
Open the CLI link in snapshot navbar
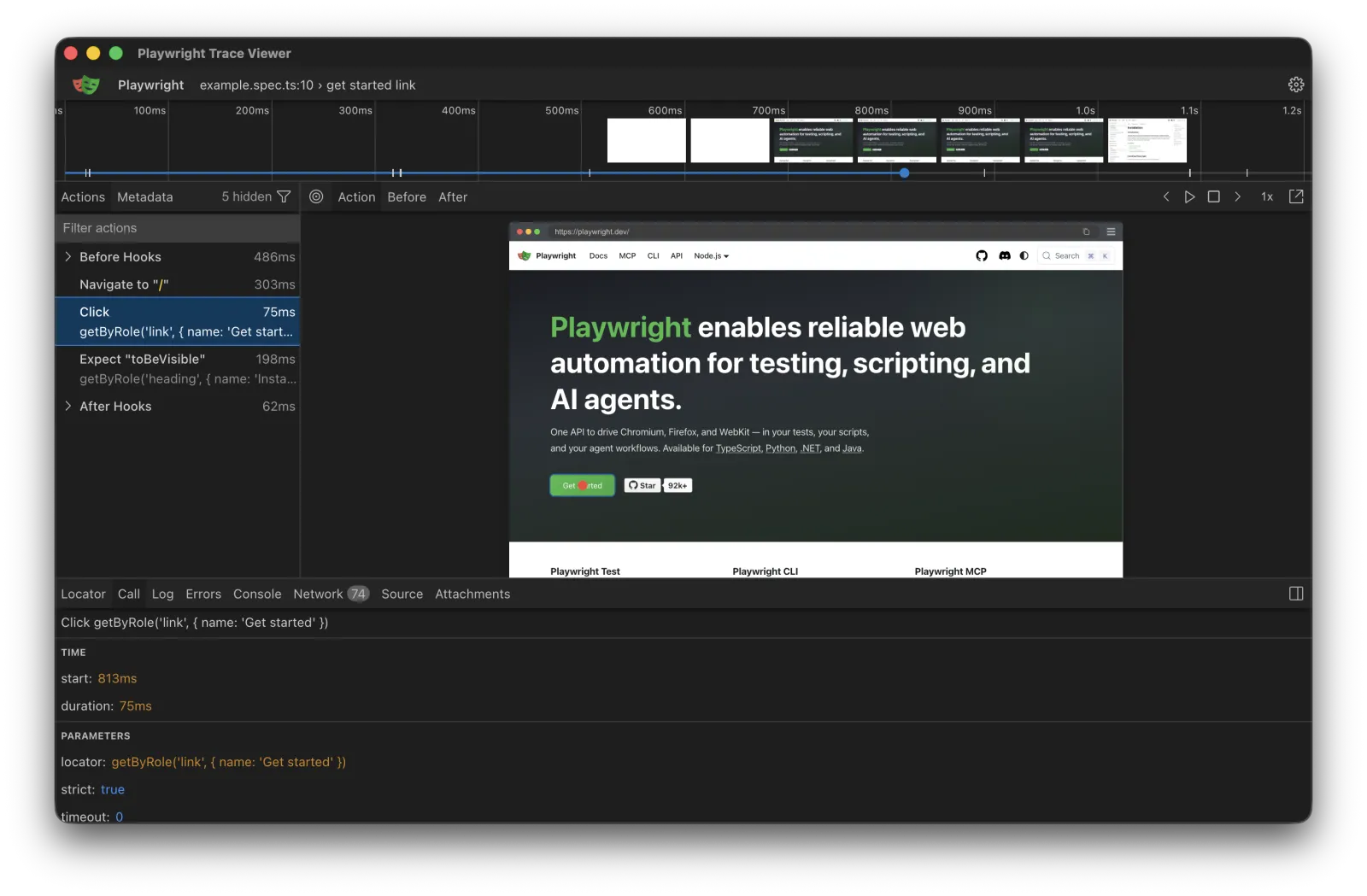pyautogui.click(x=654, y=255)
